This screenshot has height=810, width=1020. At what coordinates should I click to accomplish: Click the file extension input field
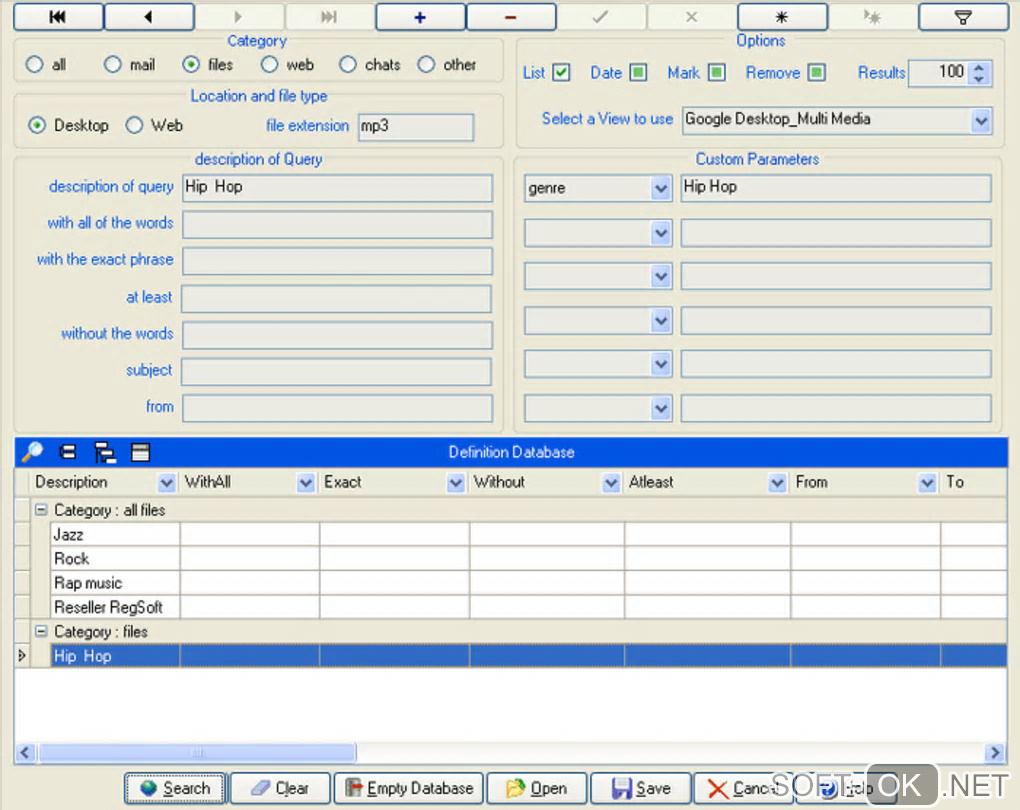pyautogui.click(x=414, y=127)
